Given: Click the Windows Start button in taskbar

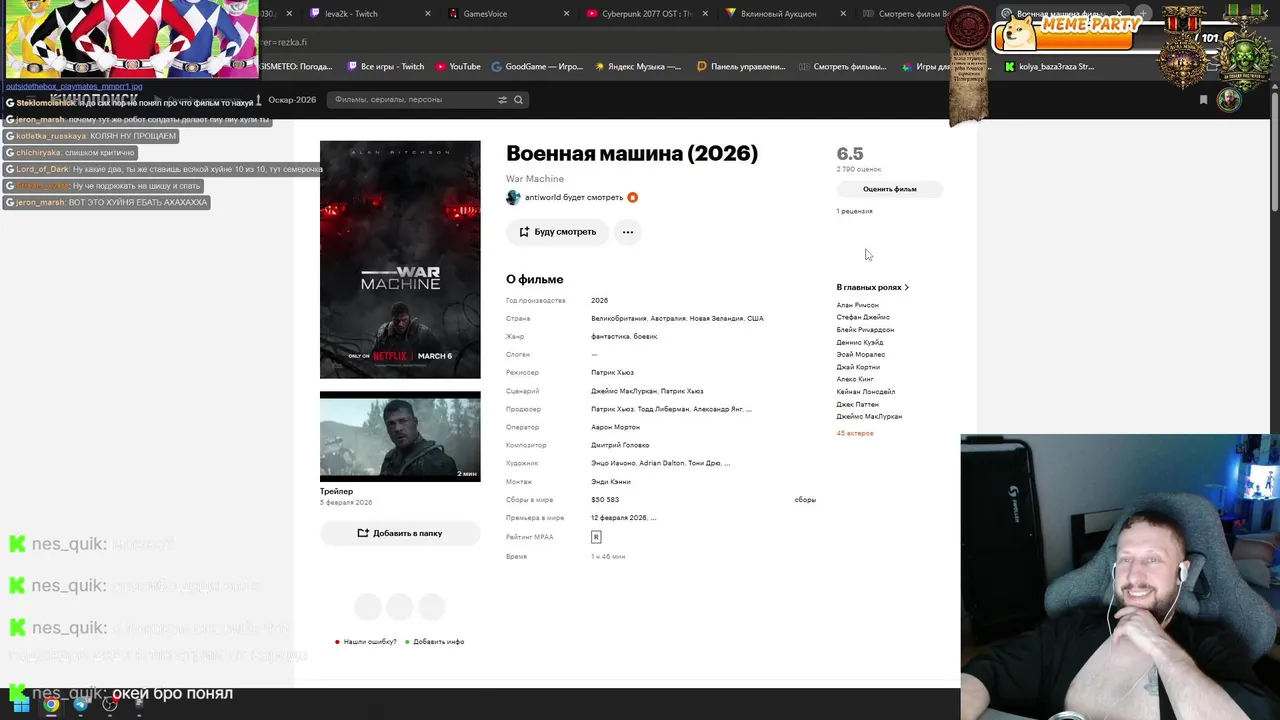Looking at the screenshot, I should pos(21,704).
